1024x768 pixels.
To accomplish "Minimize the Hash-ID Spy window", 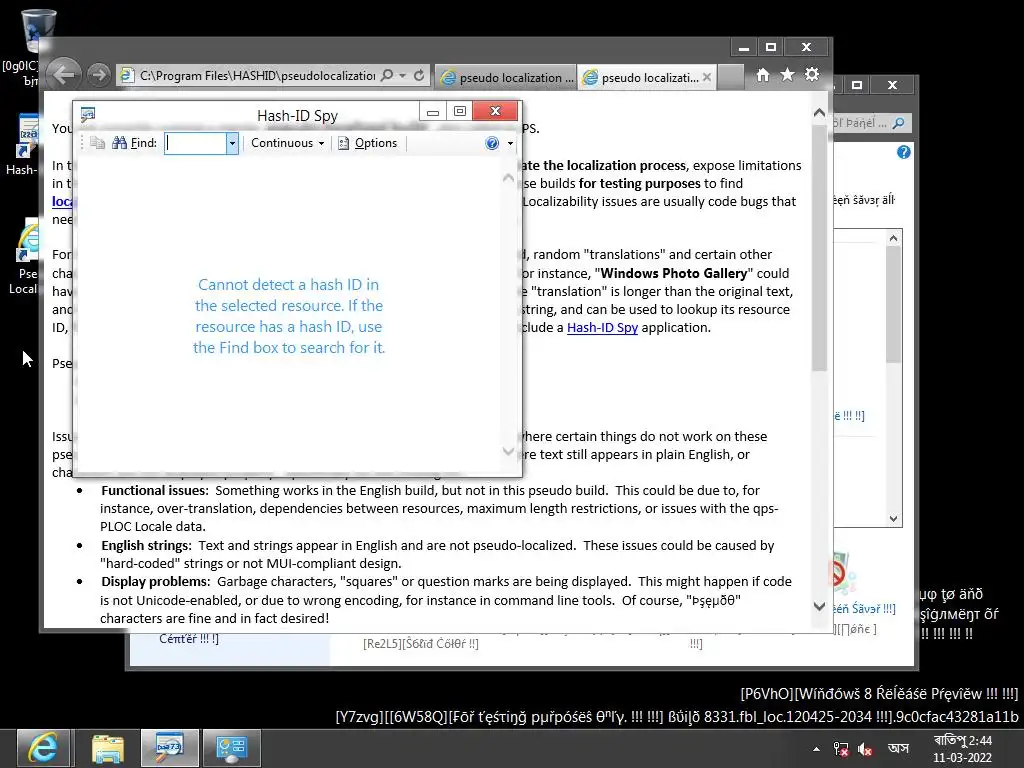I will point(432,112).
